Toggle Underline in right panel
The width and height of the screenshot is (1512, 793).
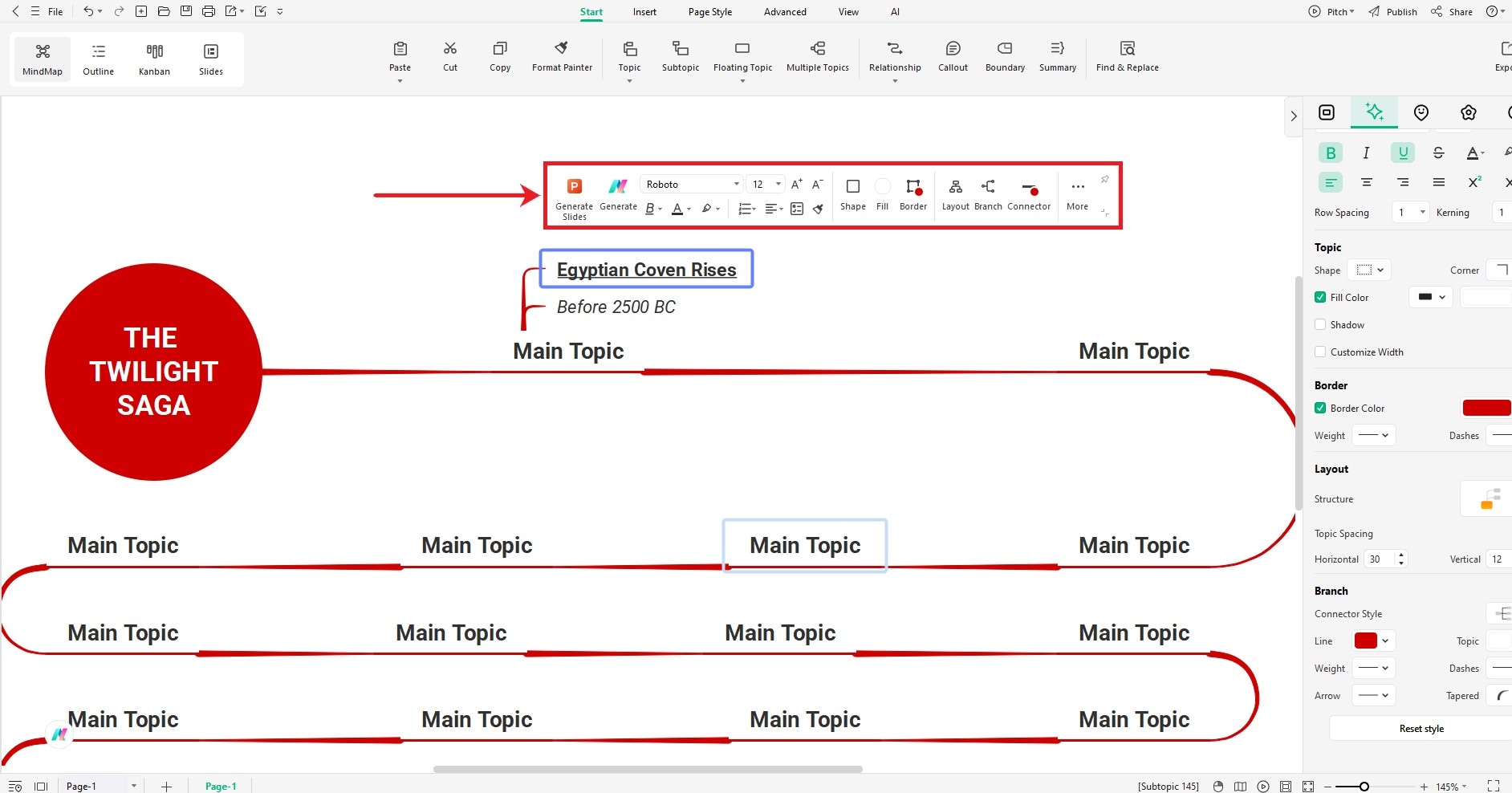(x=1403, y=152)
